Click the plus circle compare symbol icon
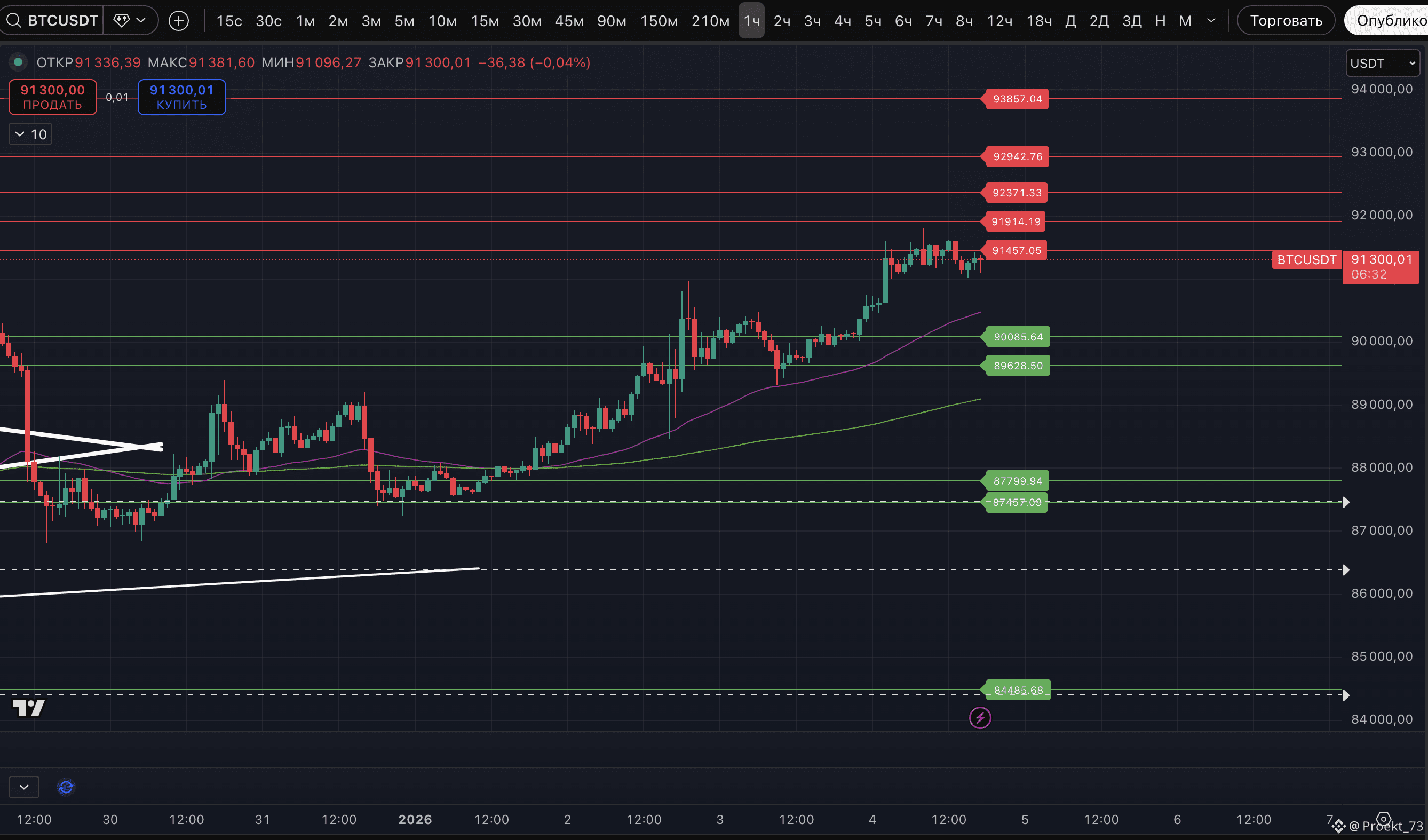 178,21
